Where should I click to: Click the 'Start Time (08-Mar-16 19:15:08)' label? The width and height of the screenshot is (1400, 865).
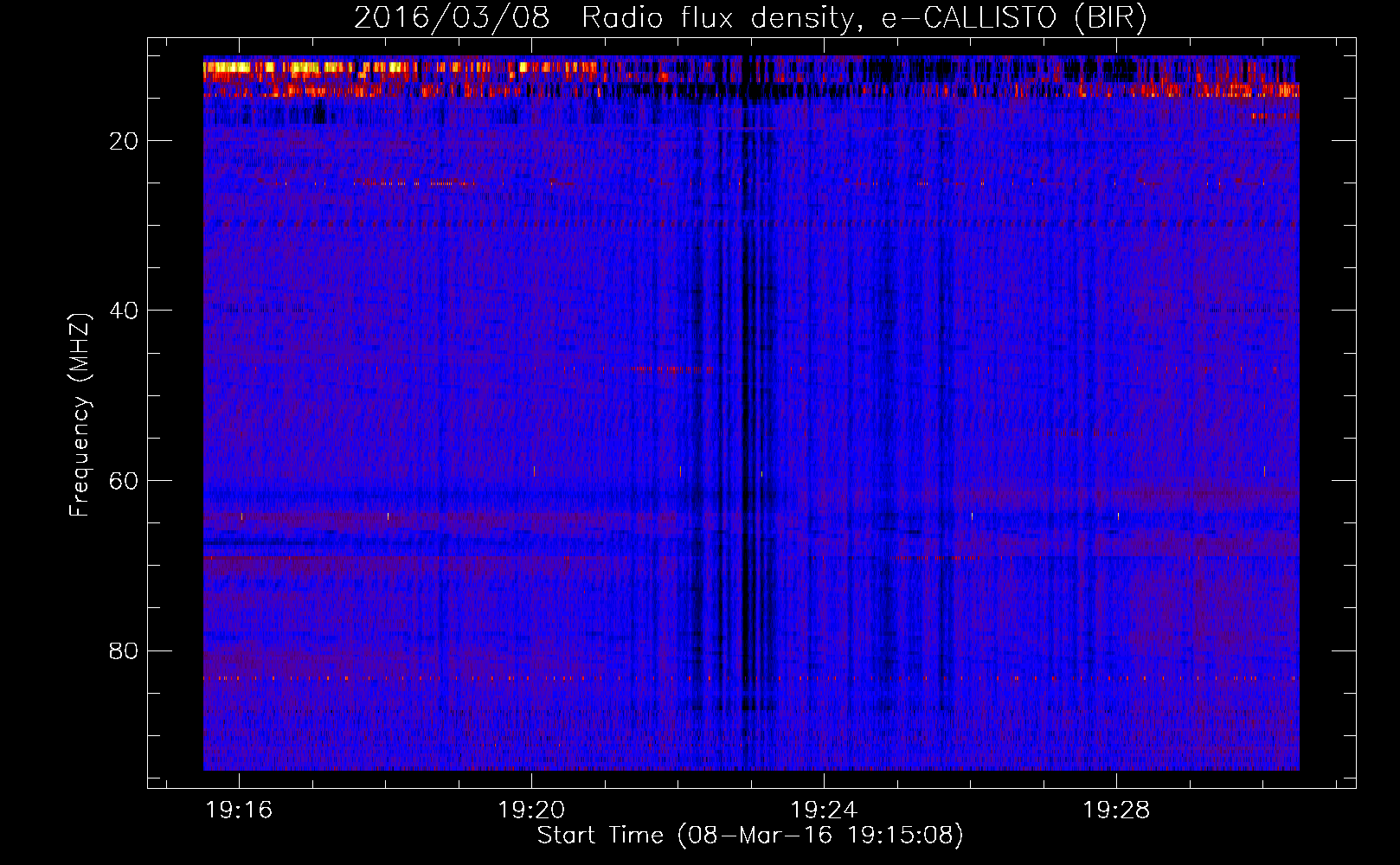[750, 836]
